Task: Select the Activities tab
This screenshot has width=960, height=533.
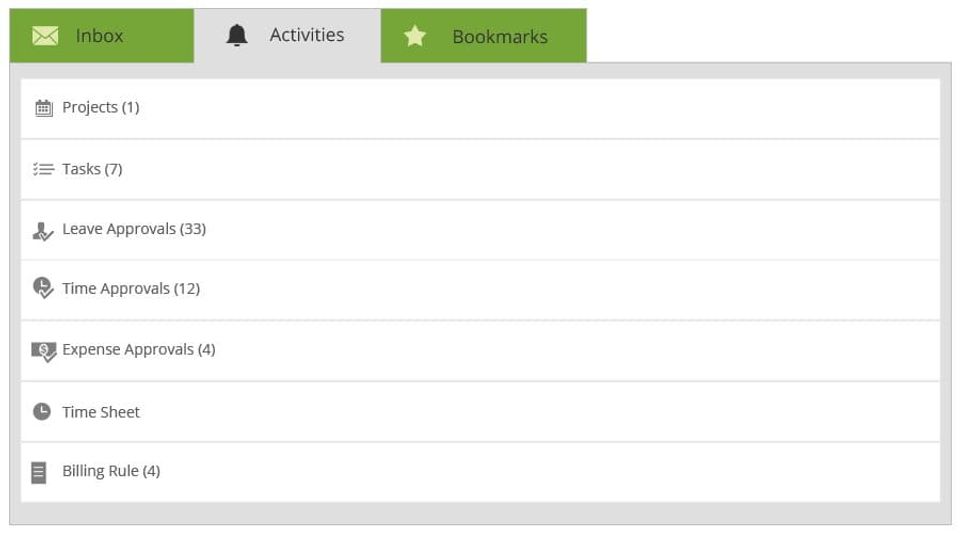Action: point(306,35)
